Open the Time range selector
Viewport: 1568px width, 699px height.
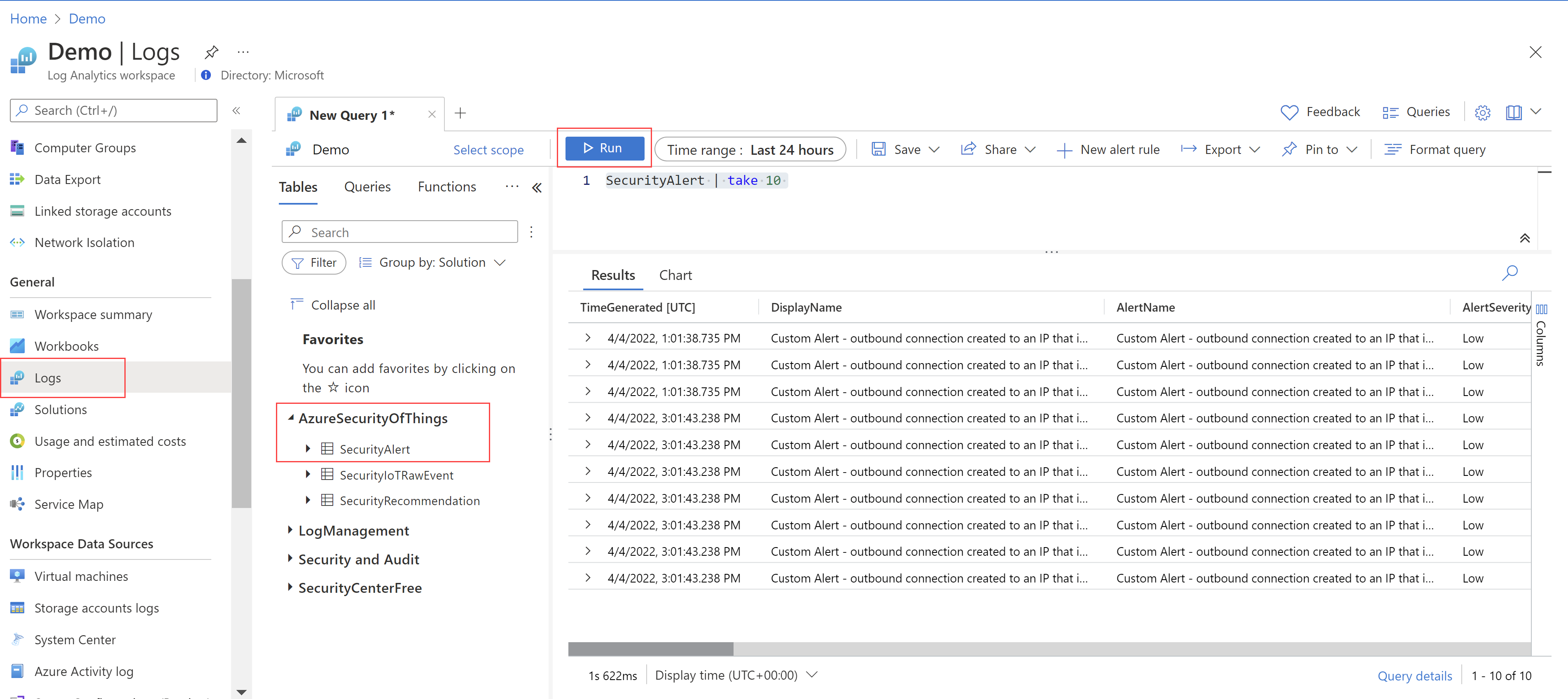pos(750,150)
